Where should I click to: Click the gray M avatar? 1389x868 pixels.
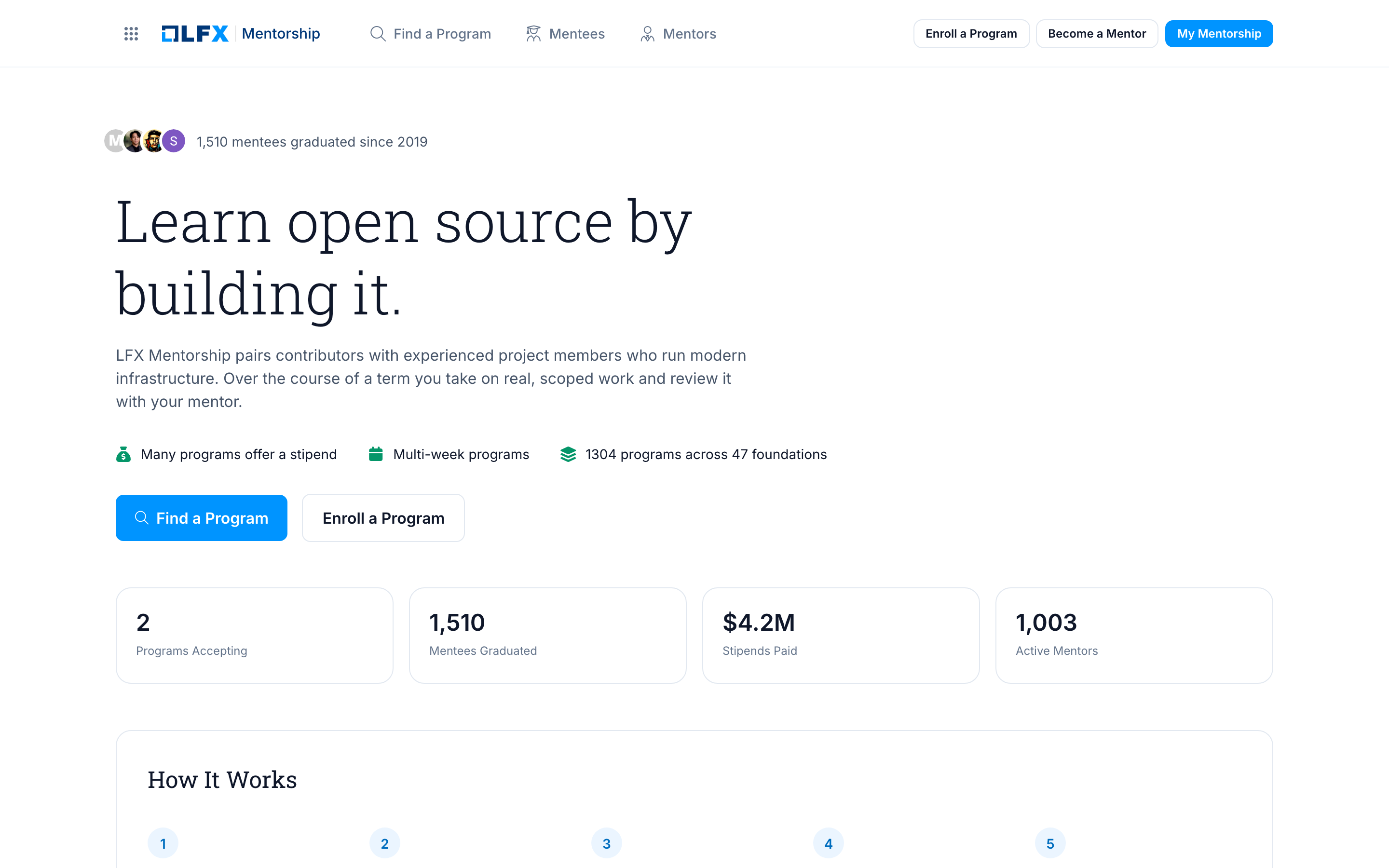tap(114, 141)
